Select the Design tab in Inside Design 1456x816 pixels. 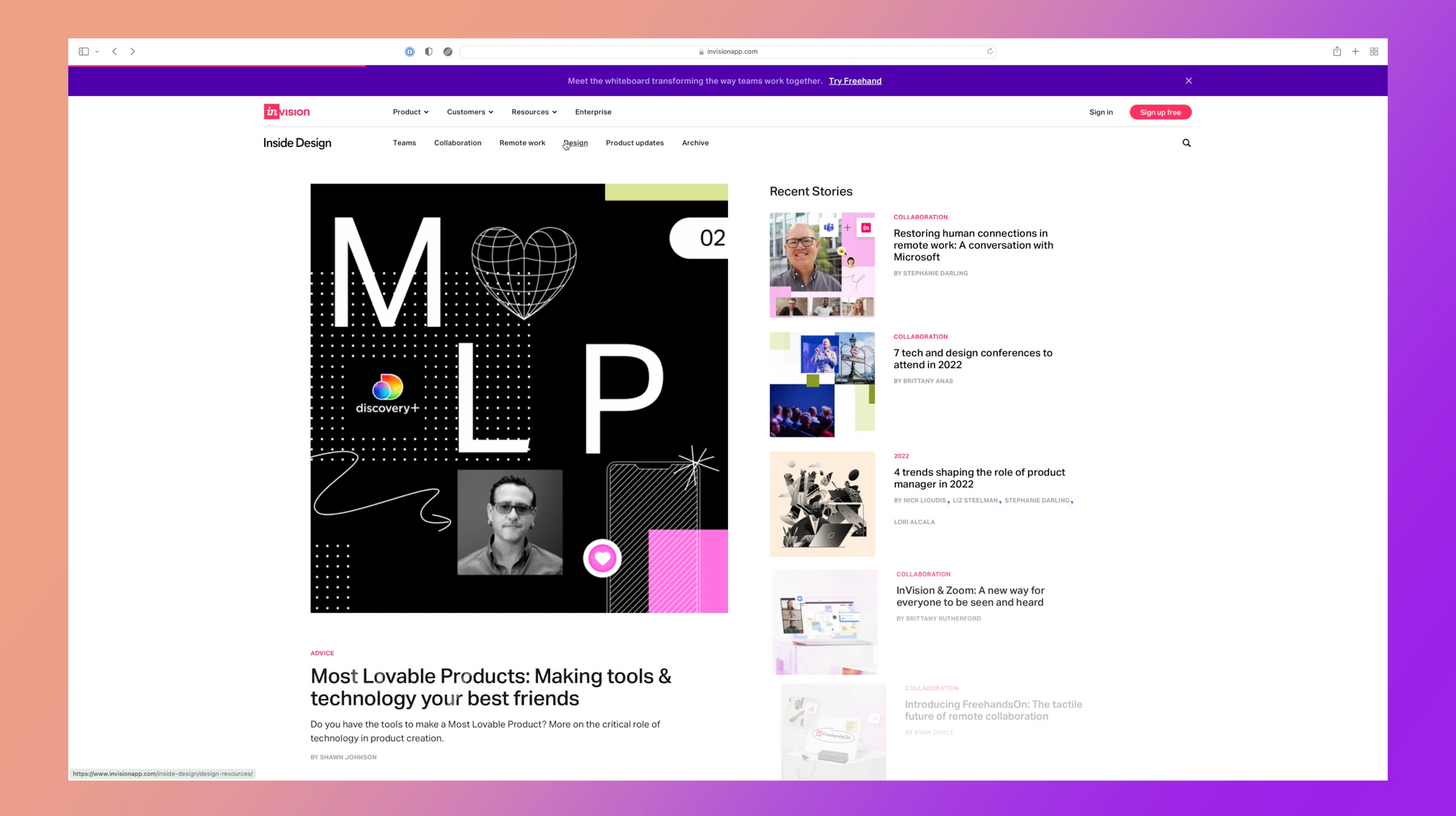tap(575, 143)
